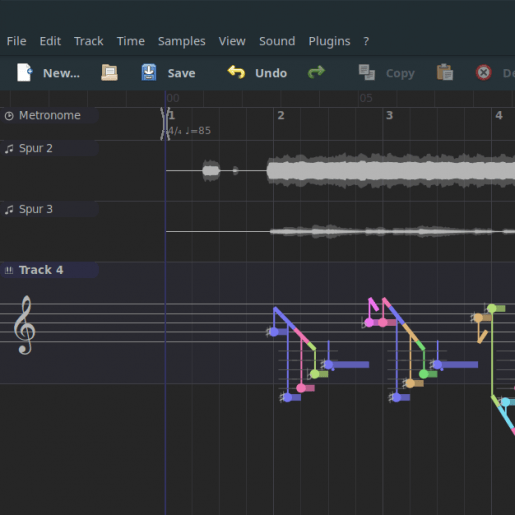Screen dimensions: 515x515
Task: Click the Copy button label
Action: click(x=400, y=73)
